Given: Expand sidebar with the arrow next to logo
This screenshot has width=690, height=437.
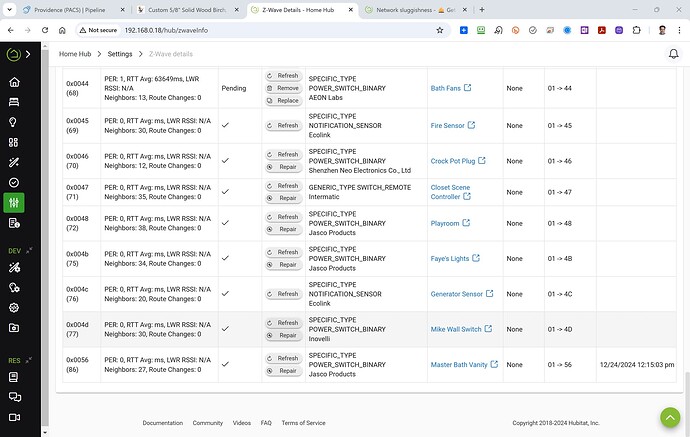Looking at the screenshot, I should coord(28,54).
